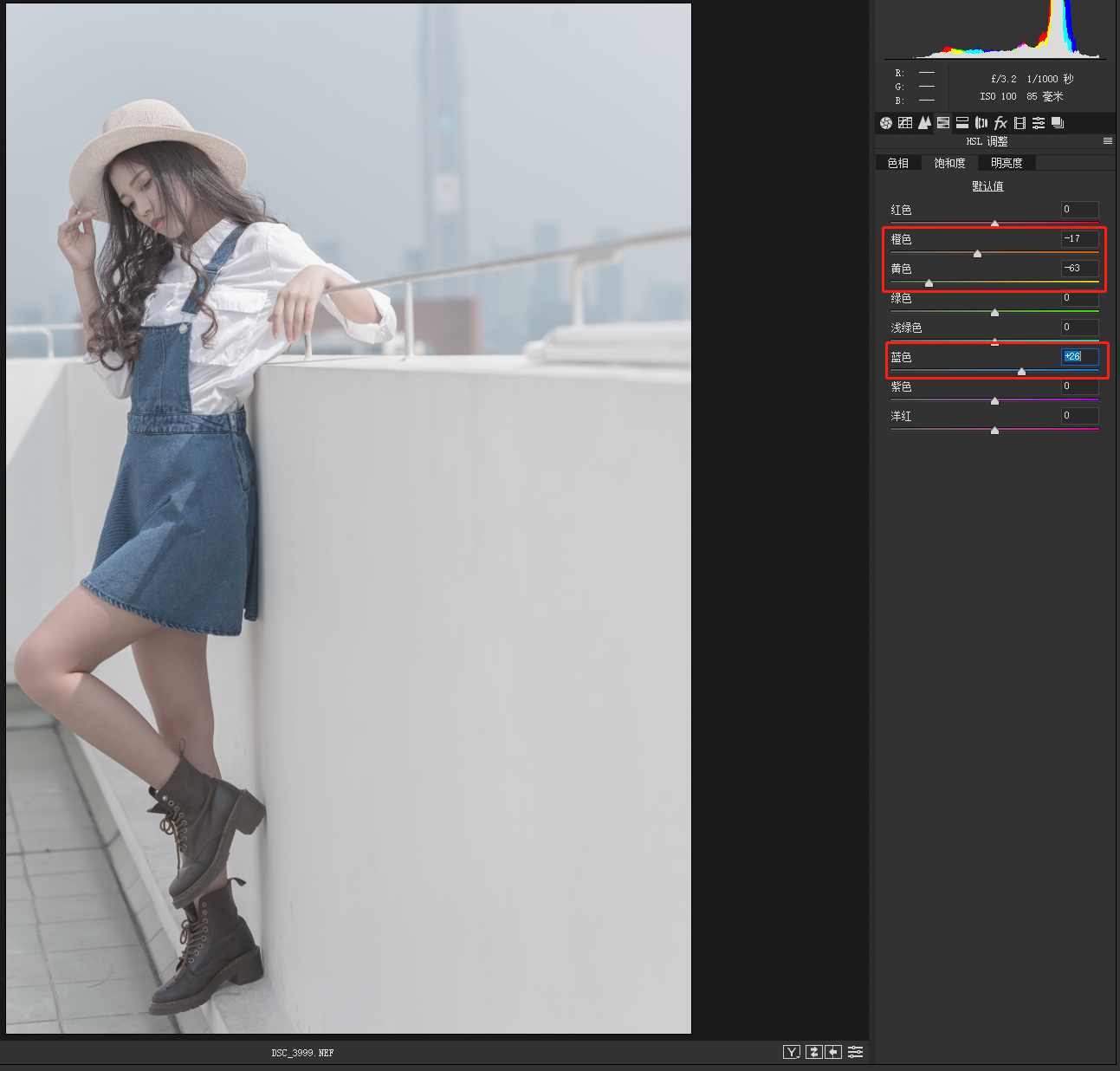Open the Tone Curve panel icon

[905, 123]
